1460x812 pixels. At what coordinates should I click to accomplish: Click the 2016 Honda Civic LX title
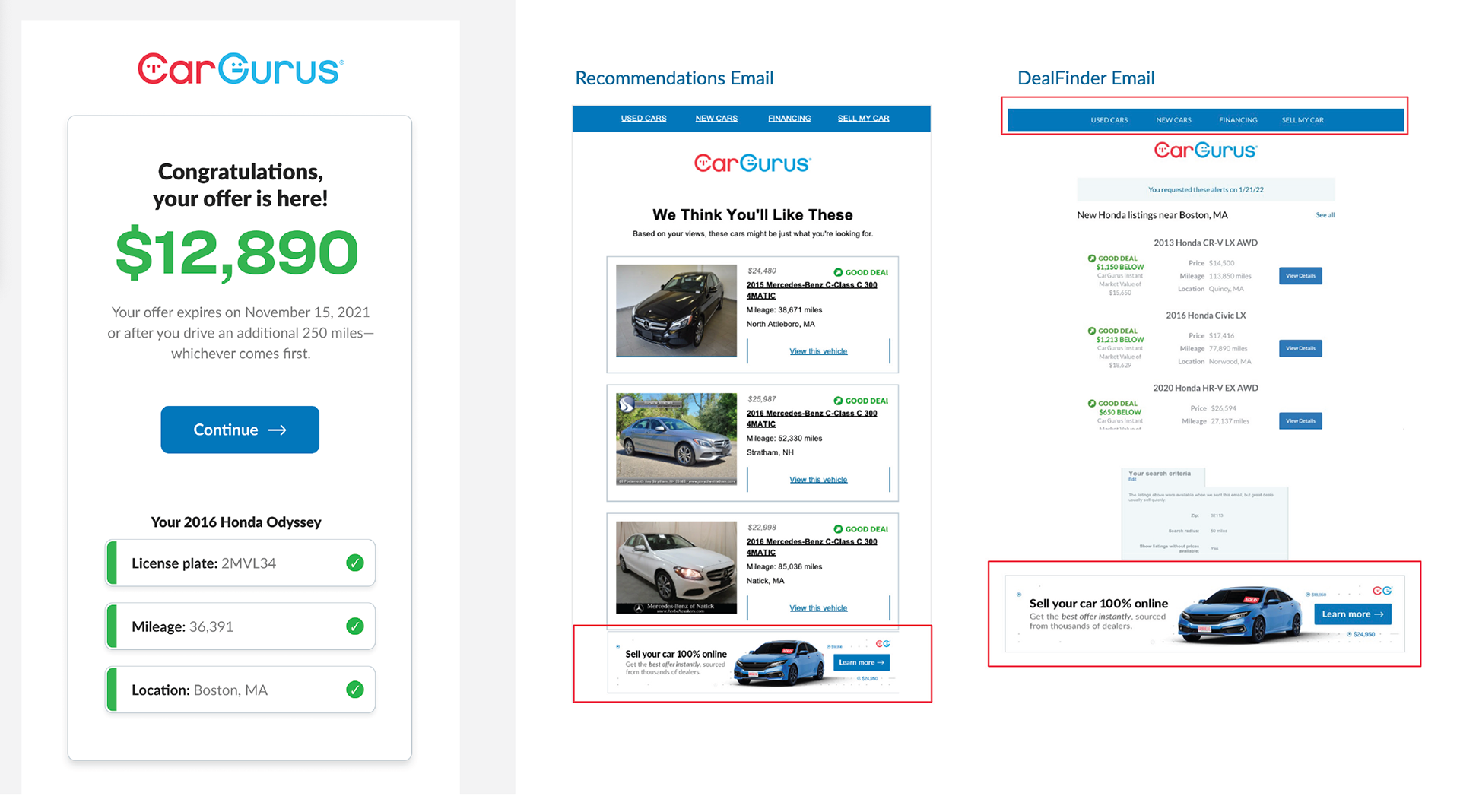coord(1205,315)
